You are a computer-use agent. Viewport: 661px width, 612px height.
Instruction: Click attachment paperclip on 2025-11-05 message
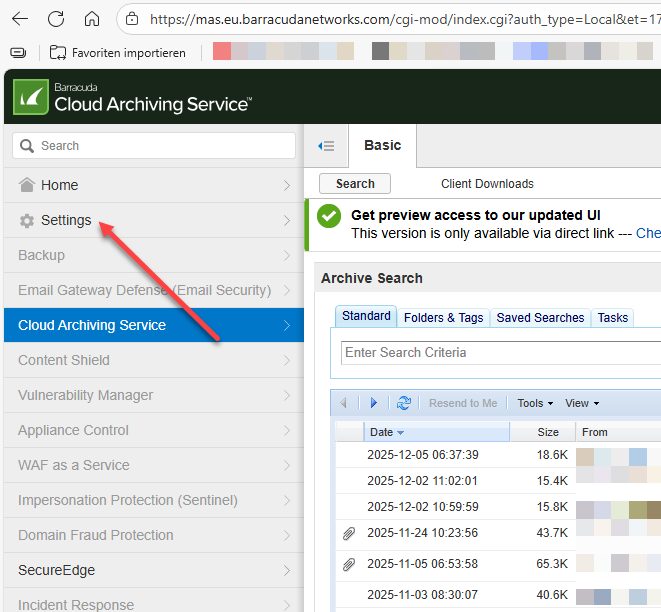click(x=349, y=564)
